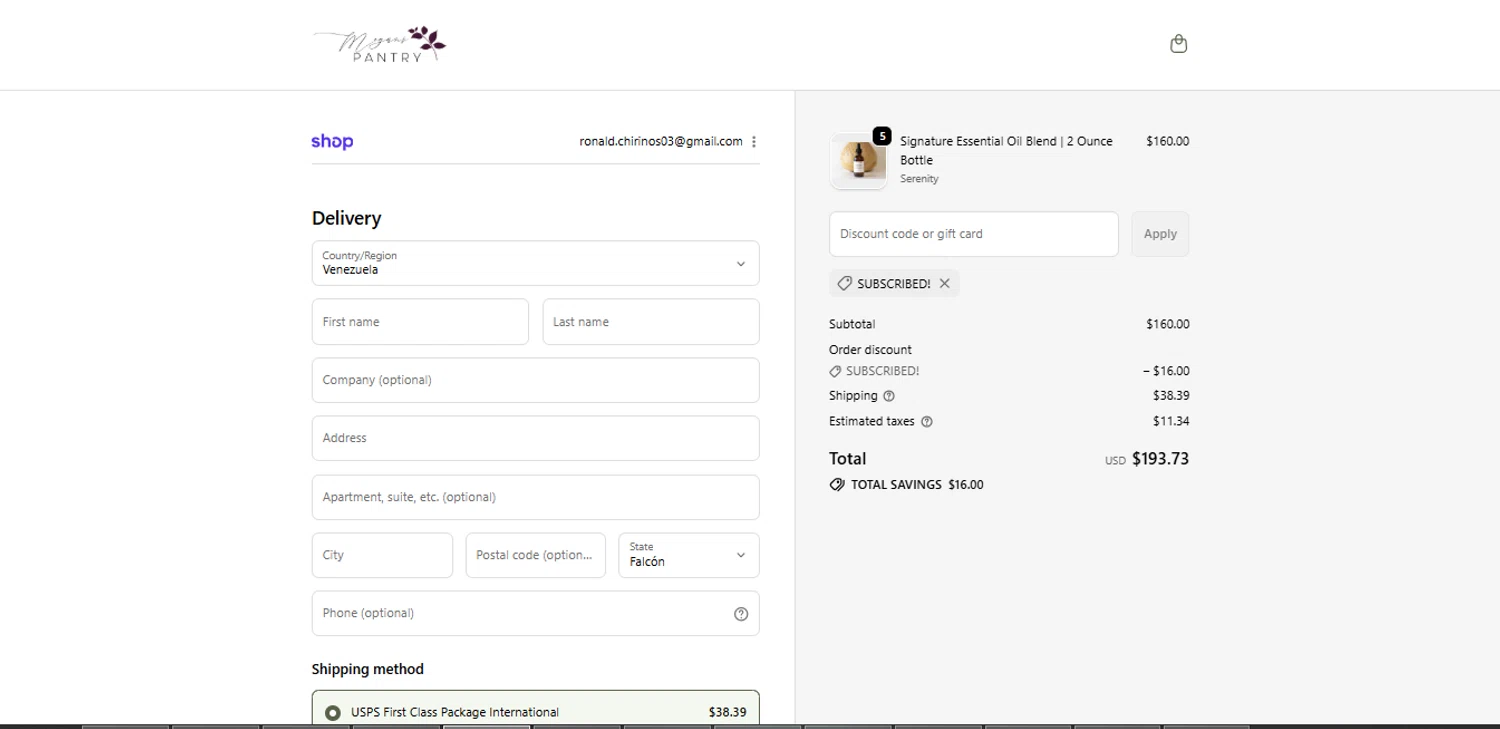Focus the Apartment, suite field

coord(535,497)
